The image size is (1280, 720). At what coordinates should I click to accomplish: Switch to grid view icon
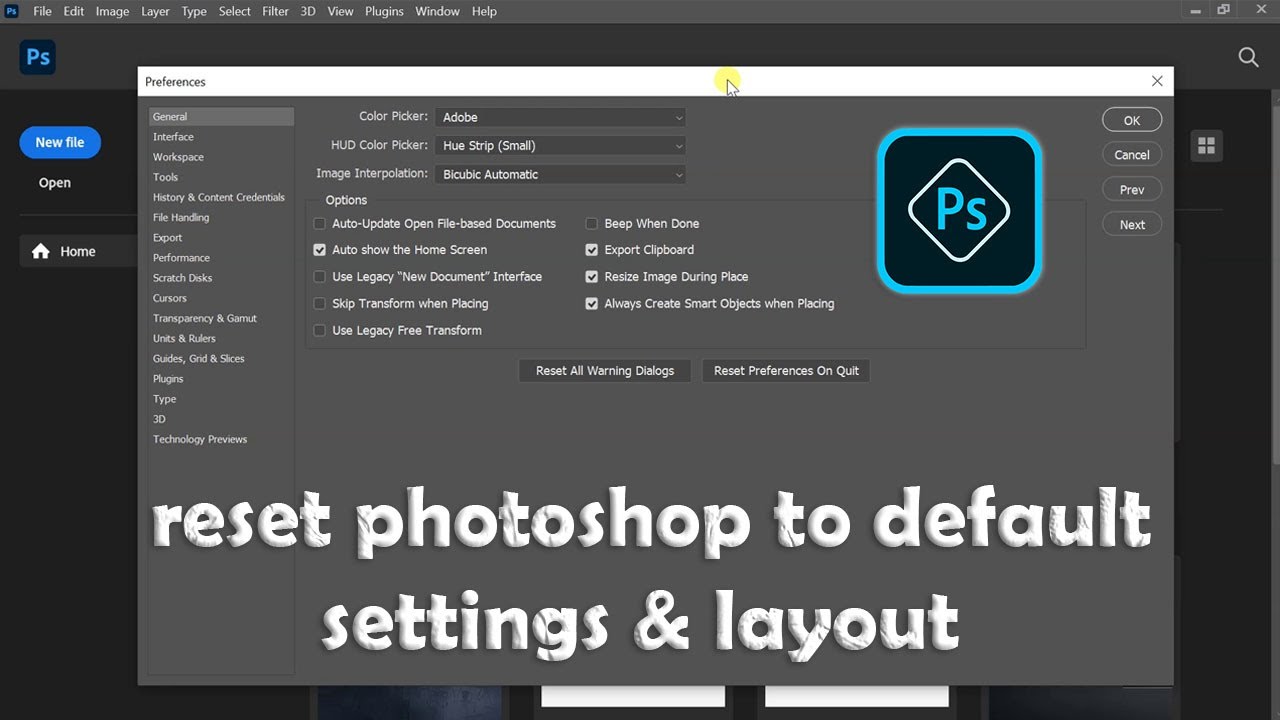[1207, 146]
